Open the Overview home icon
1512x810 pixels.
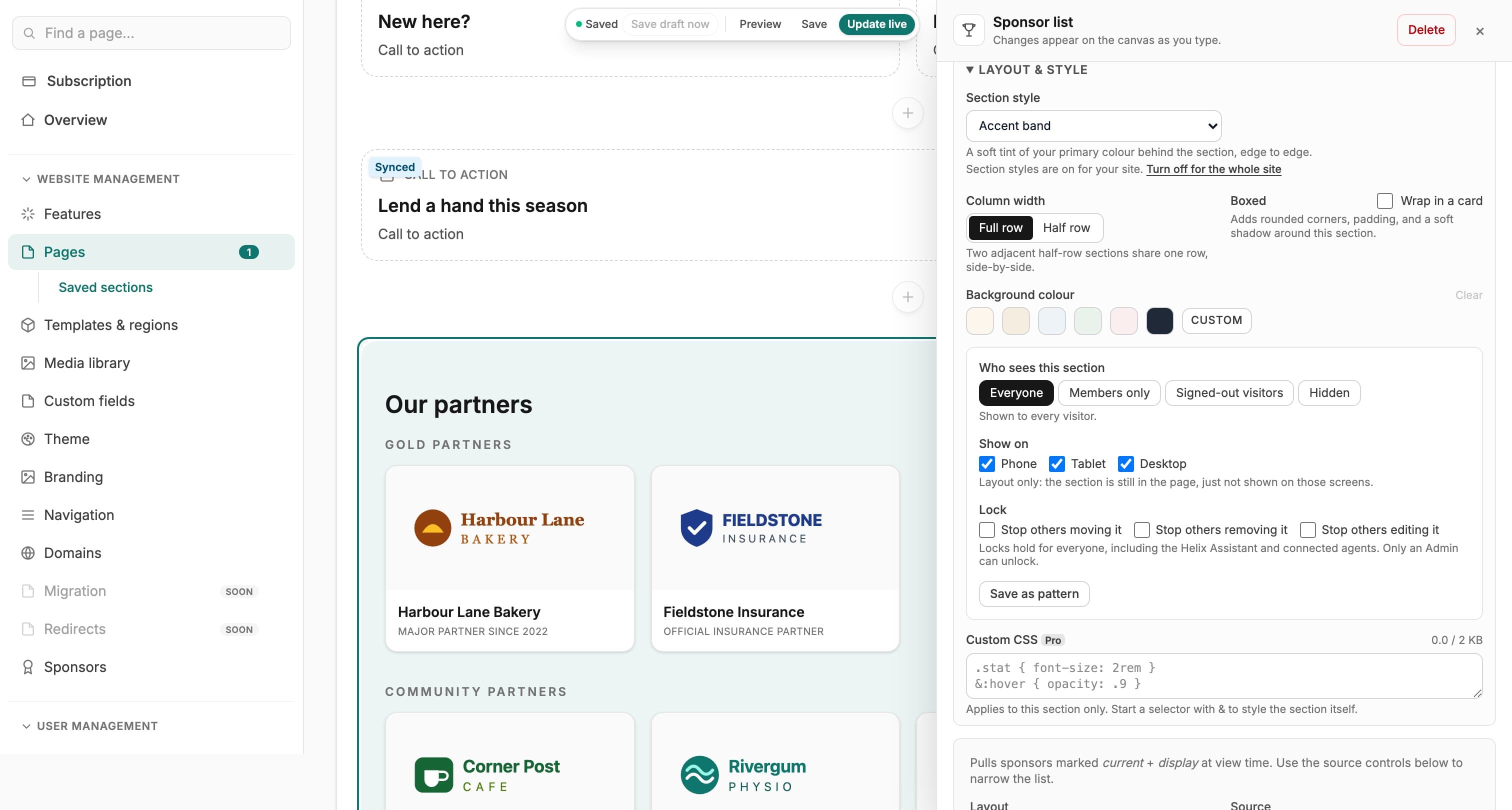(27, 119)
